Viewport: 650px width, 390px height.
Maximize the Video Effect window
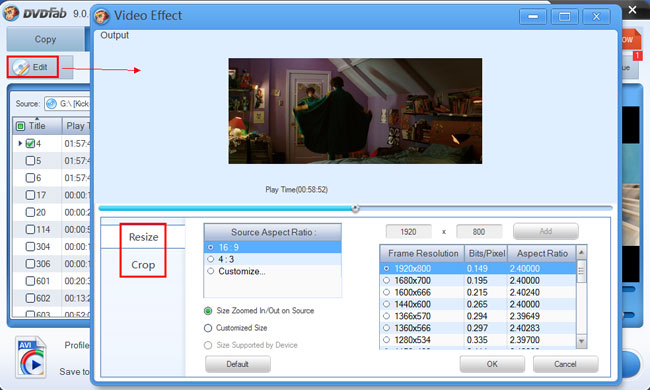point(564,17)
